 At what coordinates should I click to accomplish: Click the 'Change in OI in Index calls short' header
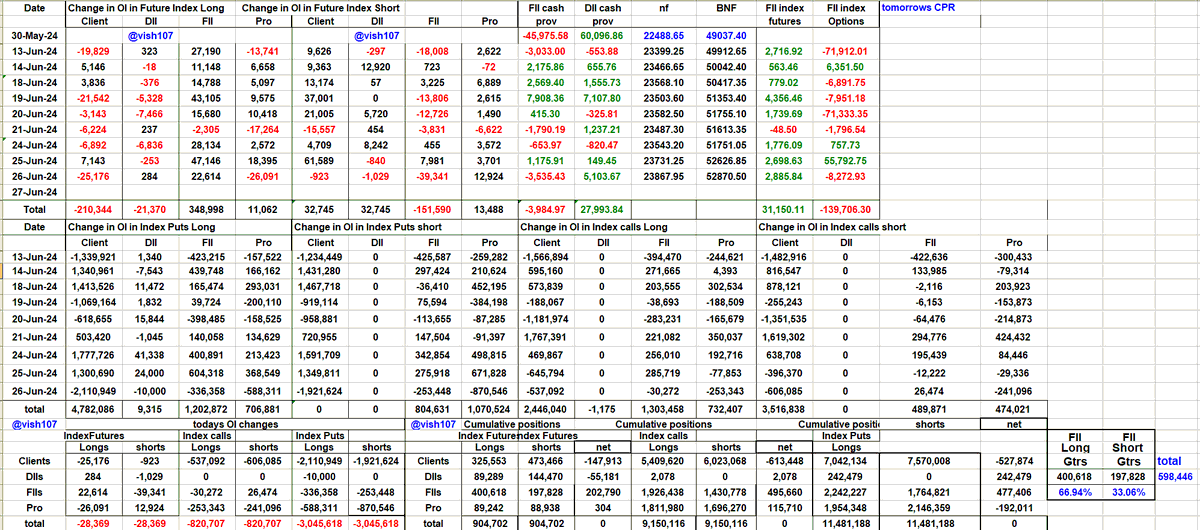(835, 228)
